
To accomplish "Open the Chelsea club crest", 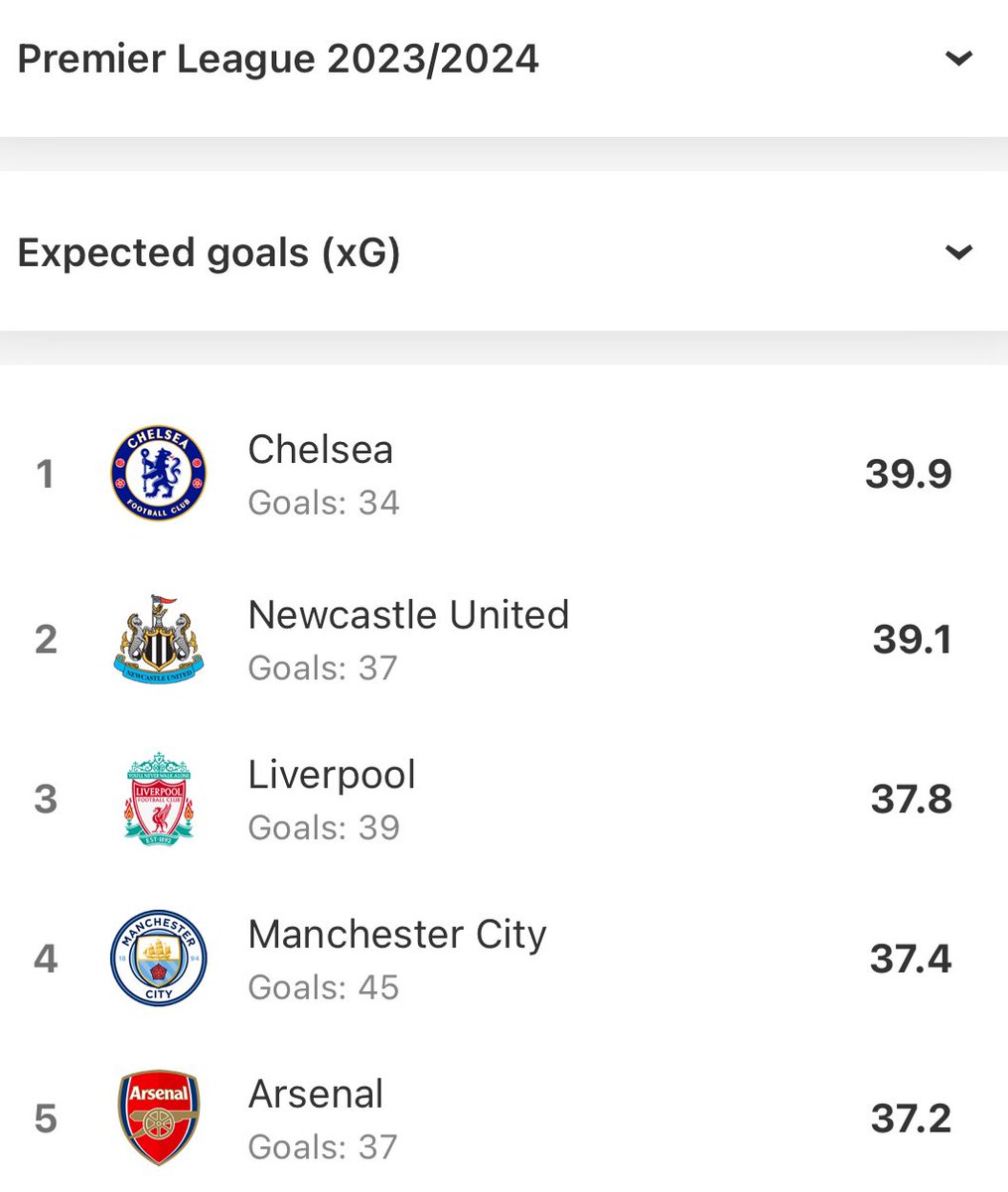I will point(158,474).
